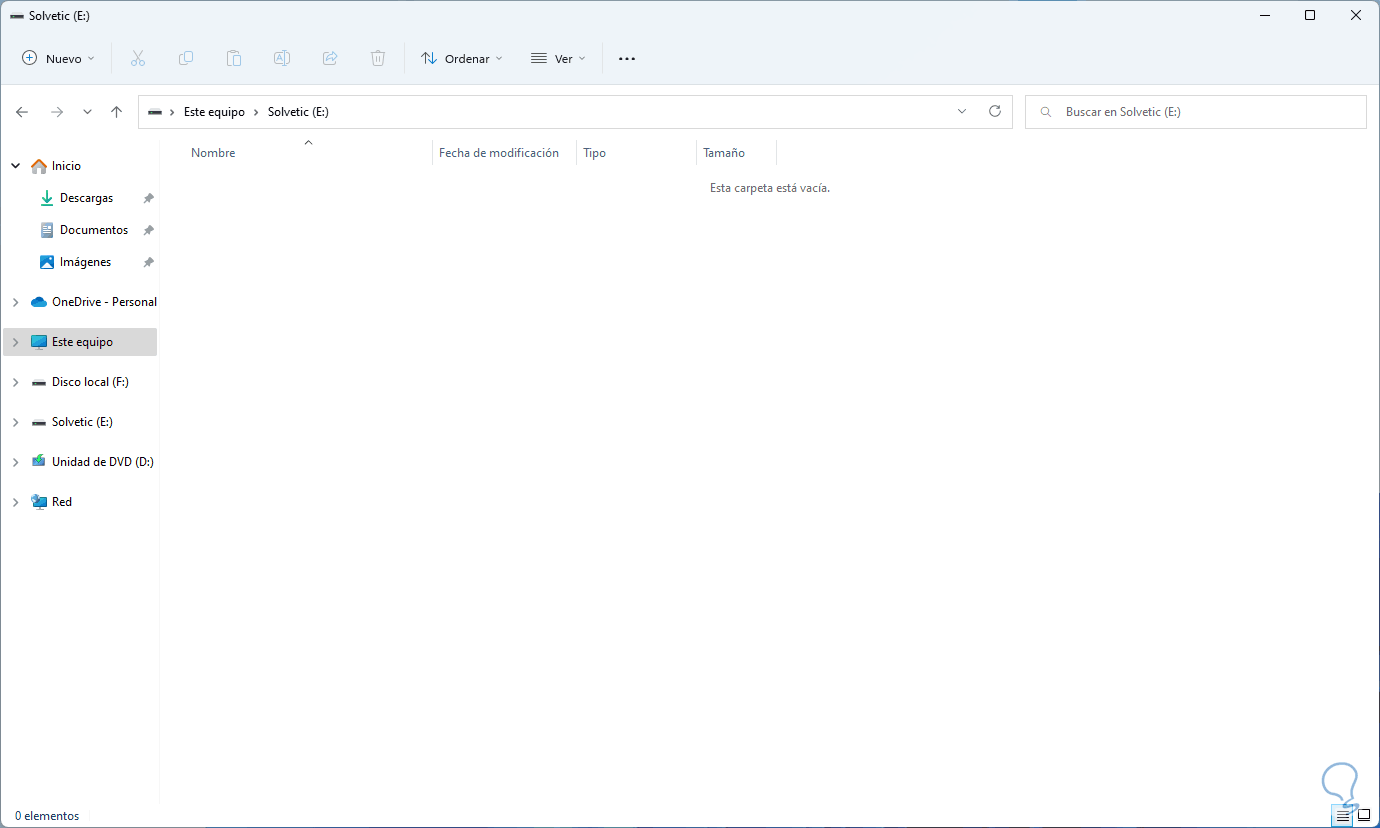This screenshot has width=1380, height=828.
Task: Open the Ver view dropdown
Action: (x=558, y=59)
